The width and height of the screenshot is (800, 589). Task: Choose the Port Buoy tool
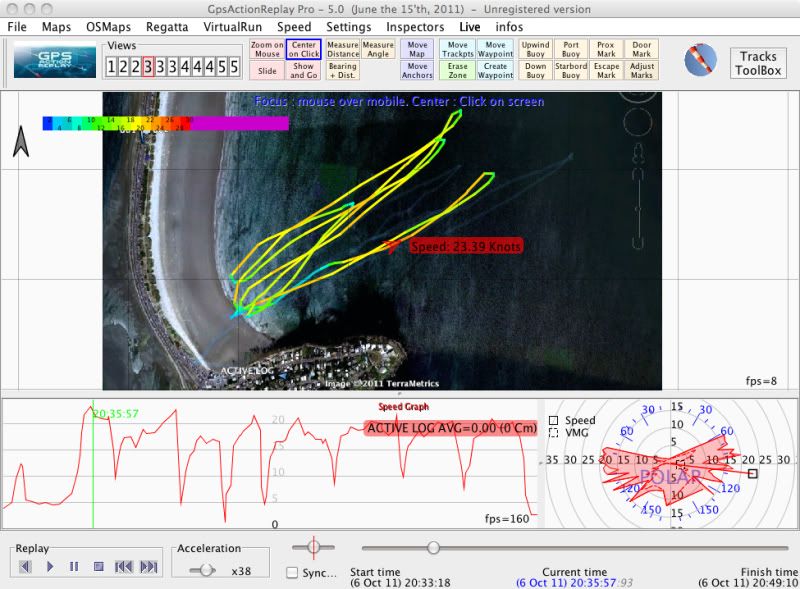(x=571, y=50)
